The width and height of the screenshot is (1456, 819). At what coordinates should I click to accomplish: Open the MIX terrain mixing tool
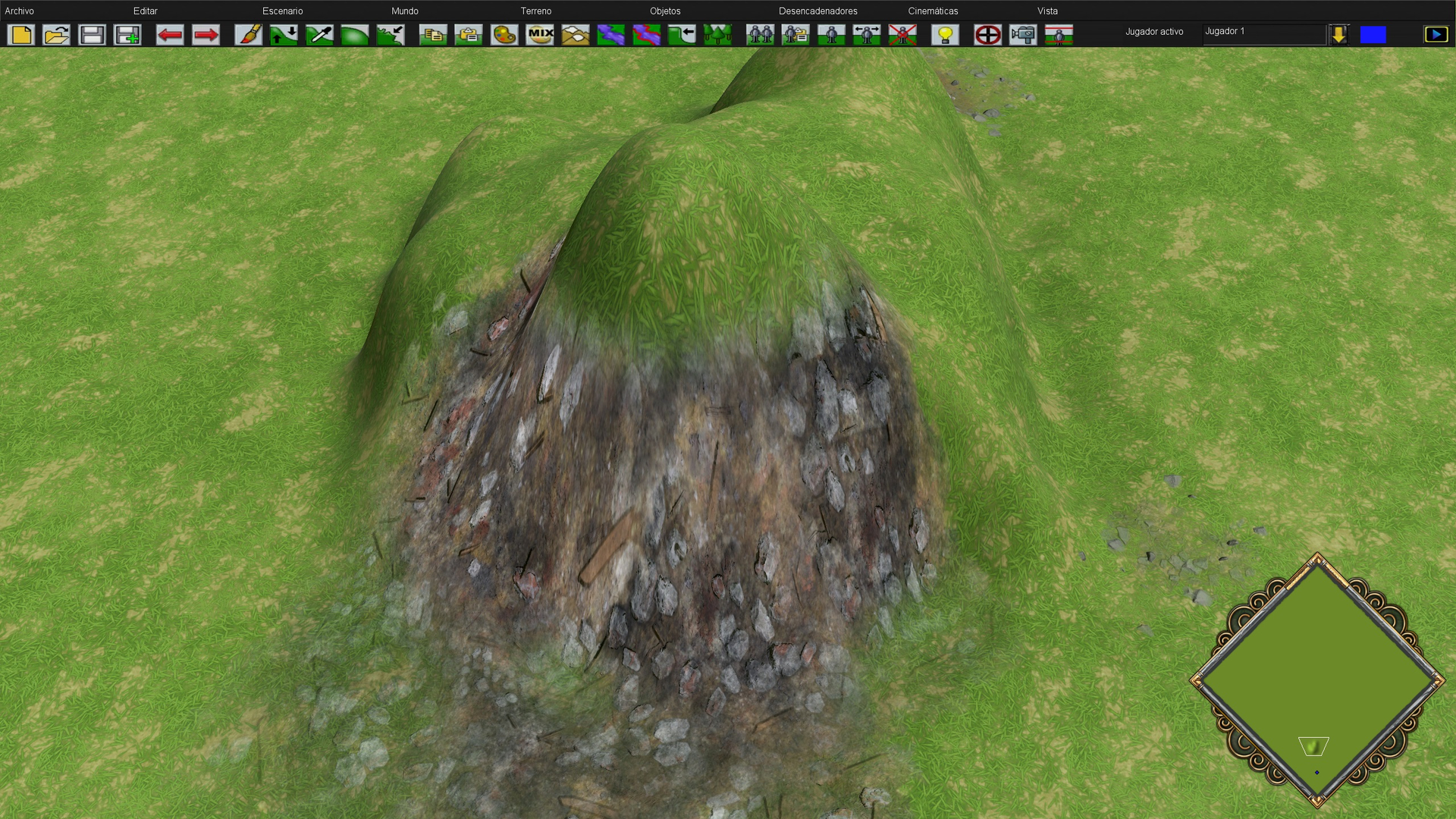[x=540, y=35]
